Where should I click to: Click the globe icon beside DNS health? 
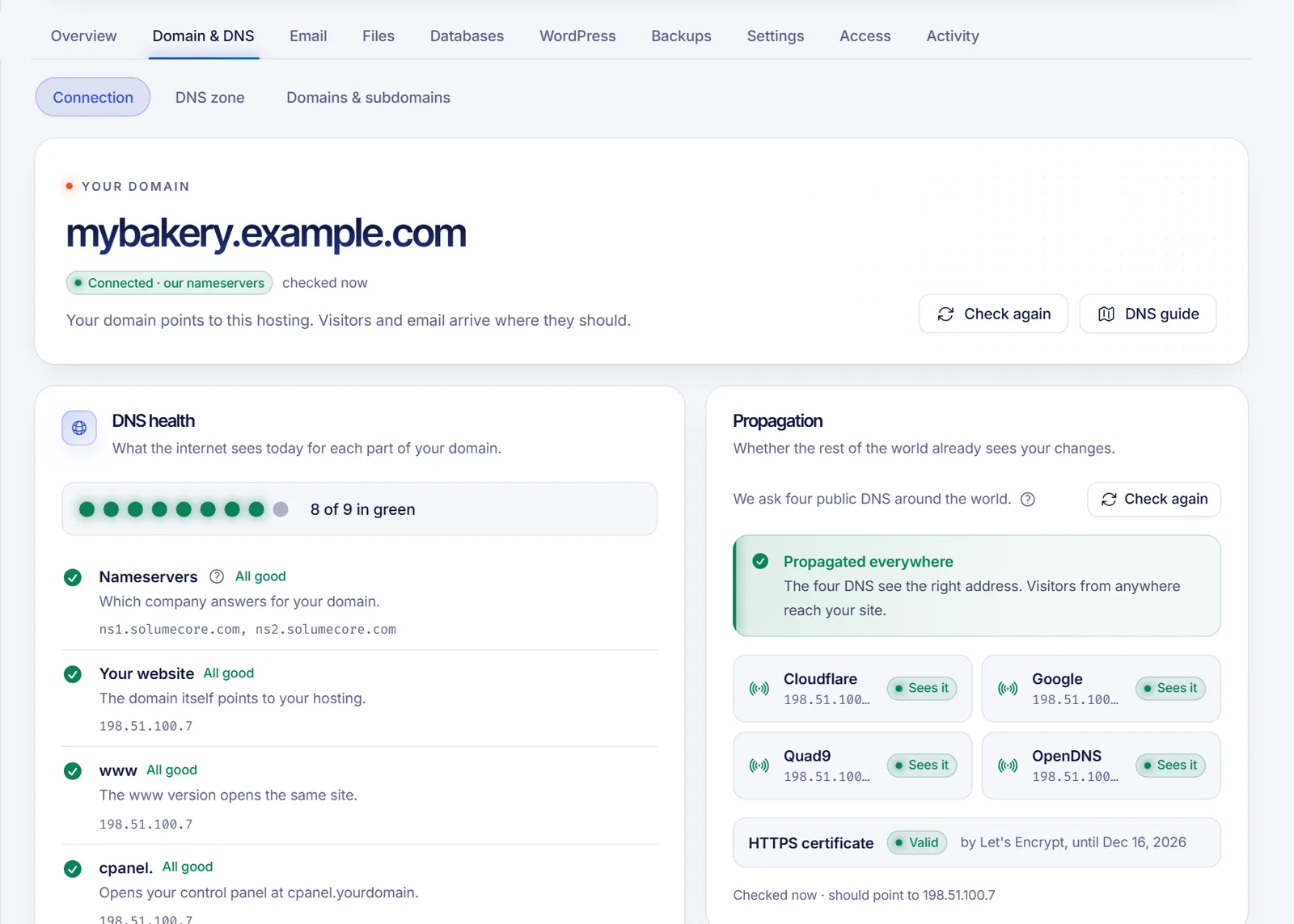pyautogui.click(x=79, y=428)
